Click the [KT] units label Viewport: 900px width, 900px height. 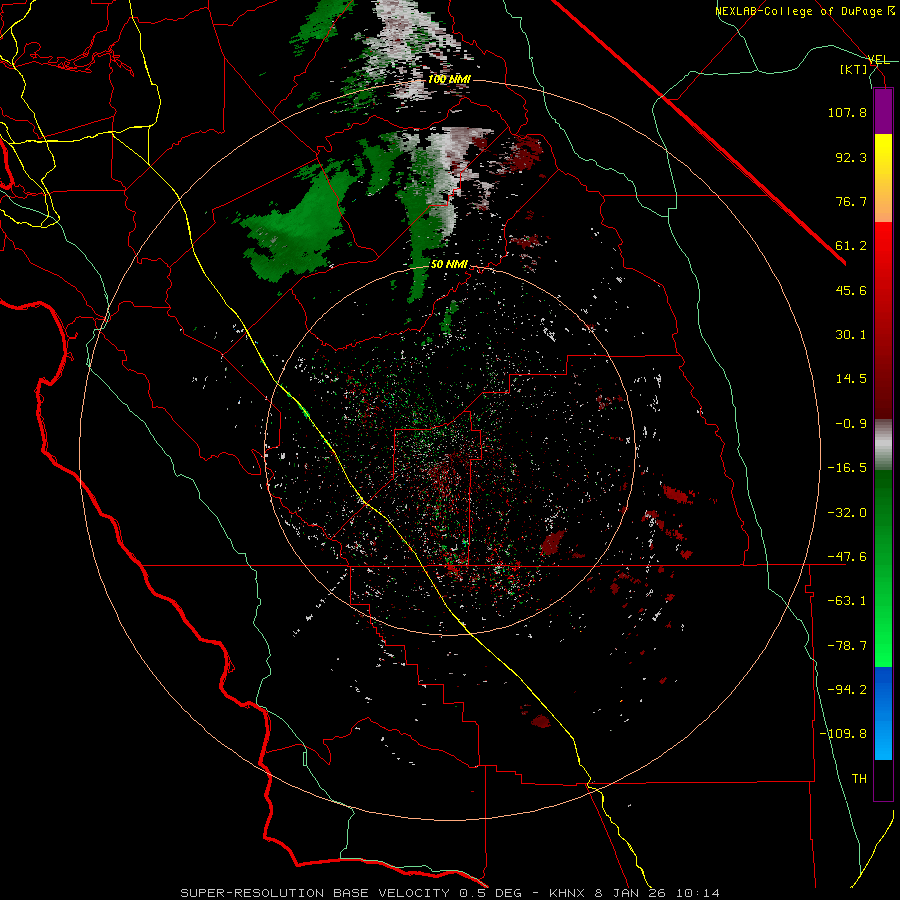click(854, 69)
